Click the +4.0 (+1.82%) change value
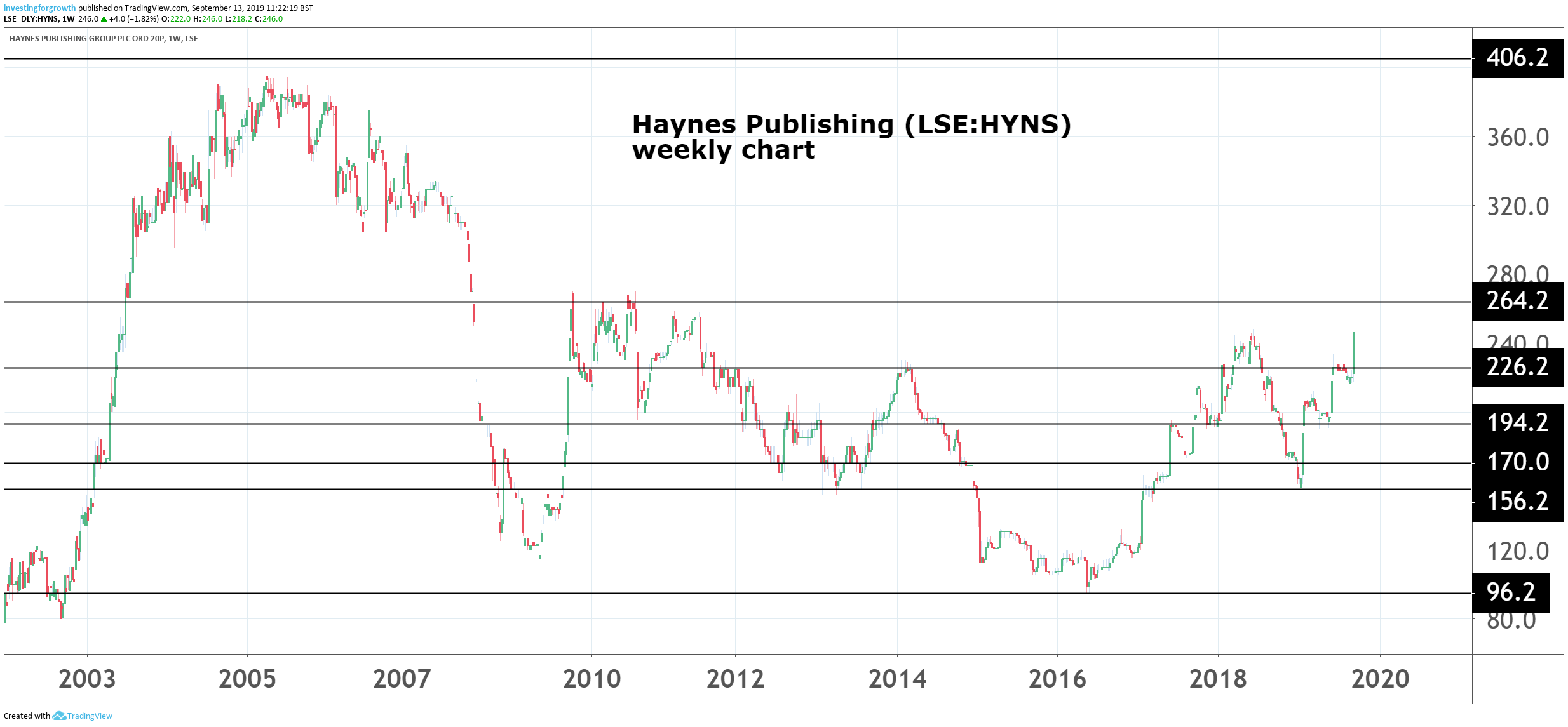Image resolution: width=1568 pixels, height=727 pixels. pos(134,19)
